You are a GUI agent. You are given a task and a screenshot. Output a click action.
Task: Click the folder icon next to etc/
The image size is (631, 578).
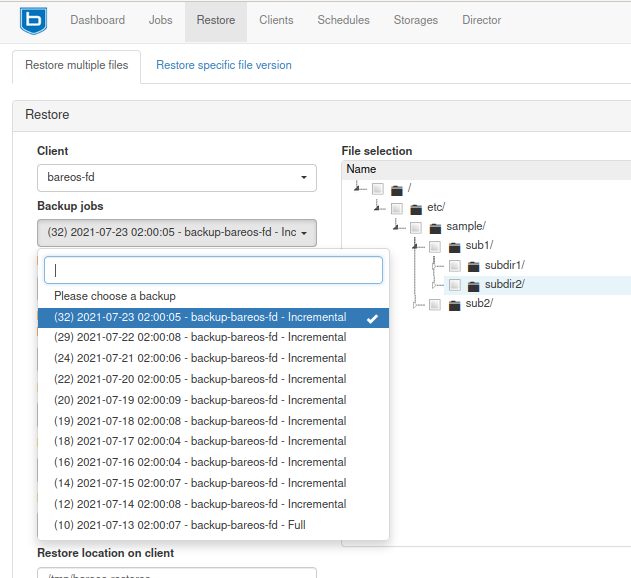[416, 208]
